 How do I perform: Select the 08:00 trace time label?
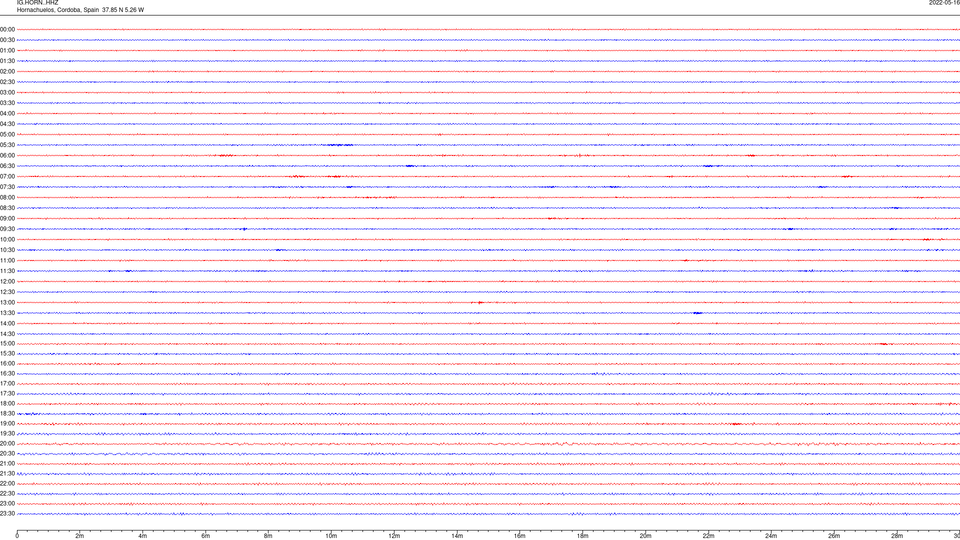click(7, 197)
